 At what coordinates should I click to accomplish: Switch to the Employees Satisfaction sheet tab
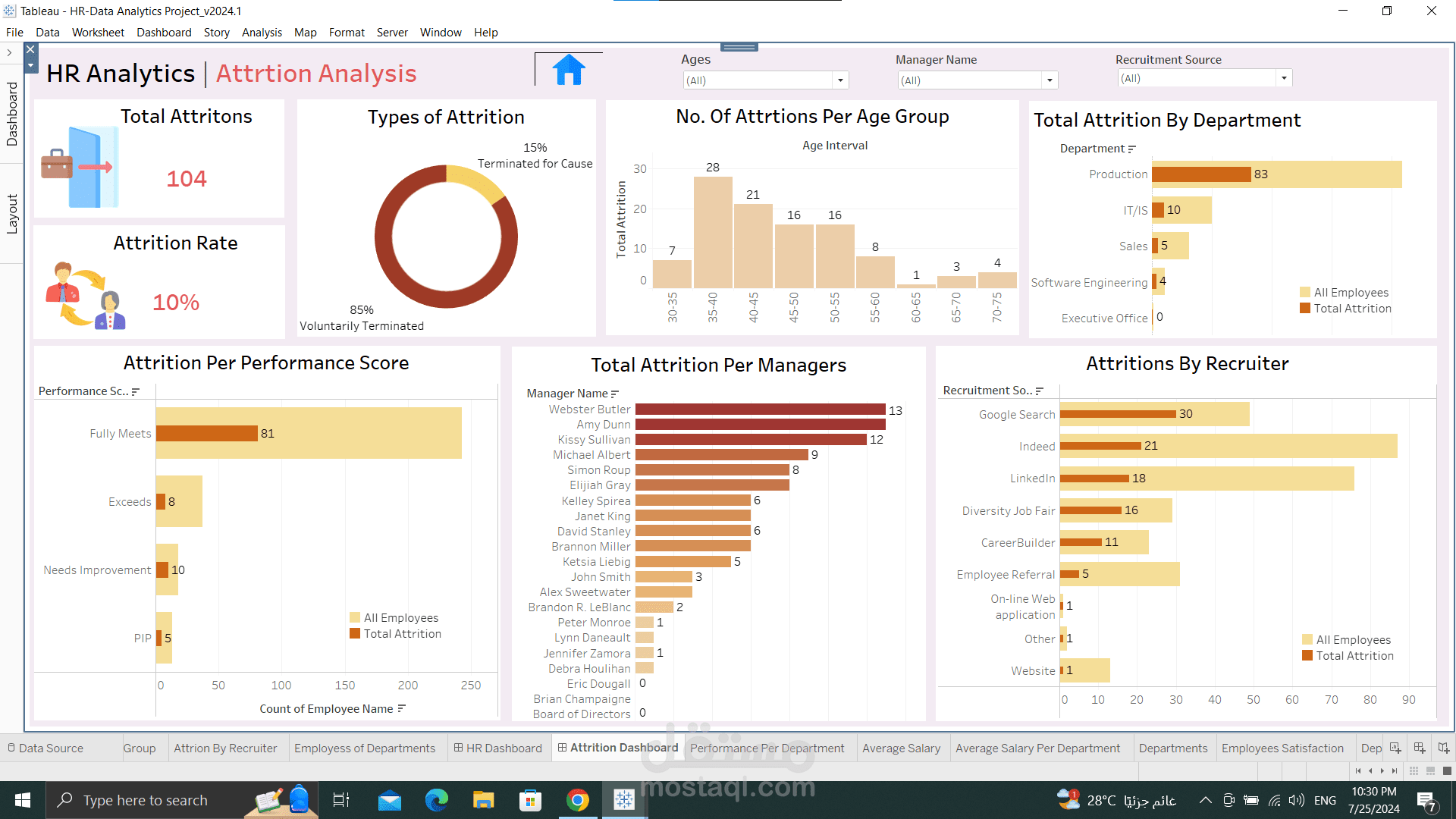[1283, 748]
